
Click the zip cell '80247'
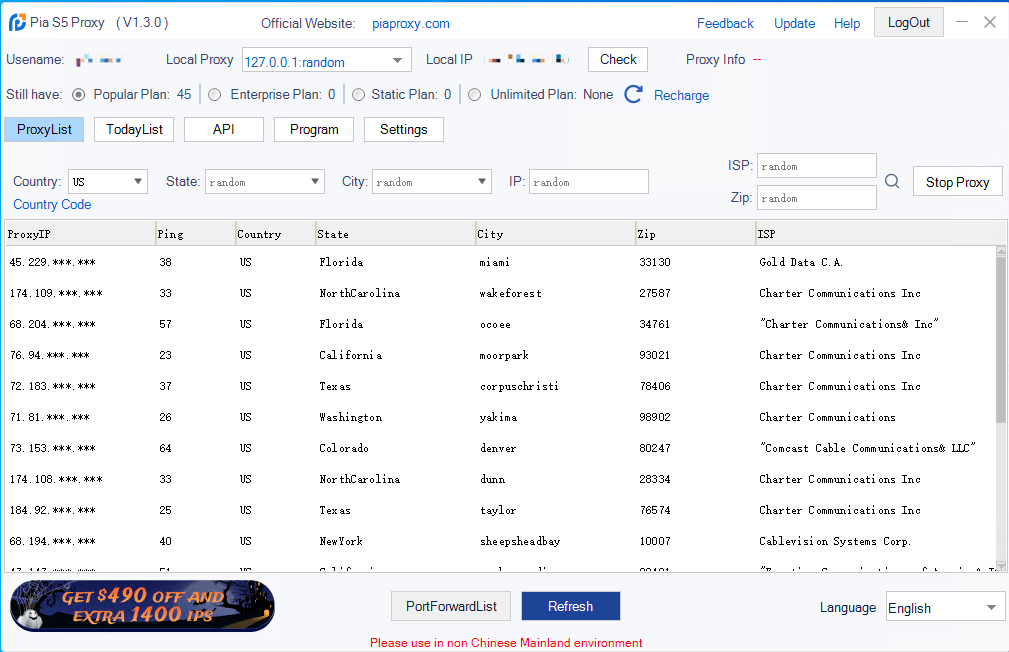pos(654,448)
